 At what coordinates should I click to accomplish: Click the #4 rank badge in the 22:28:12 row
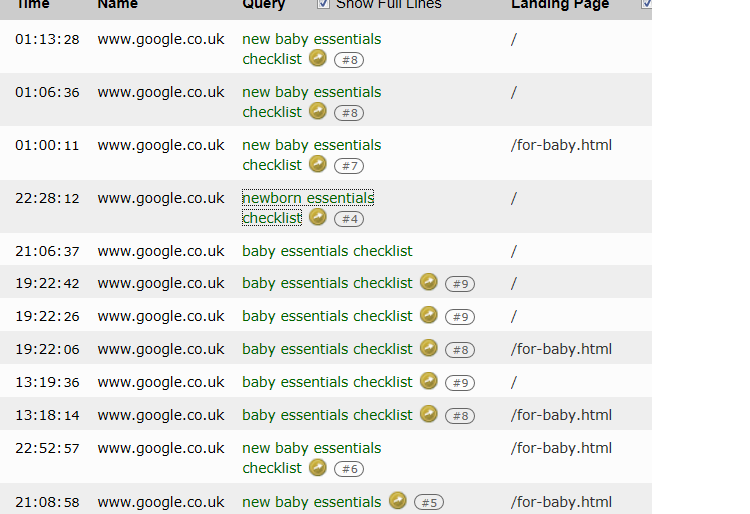(x=349, y=219)
